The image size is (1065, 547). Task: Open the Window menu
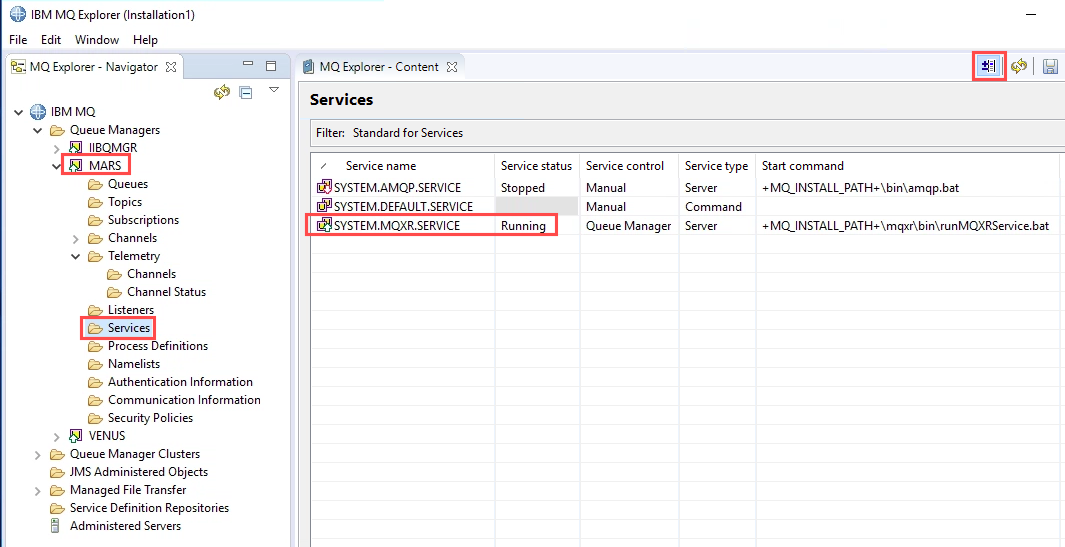pos(96,39)
